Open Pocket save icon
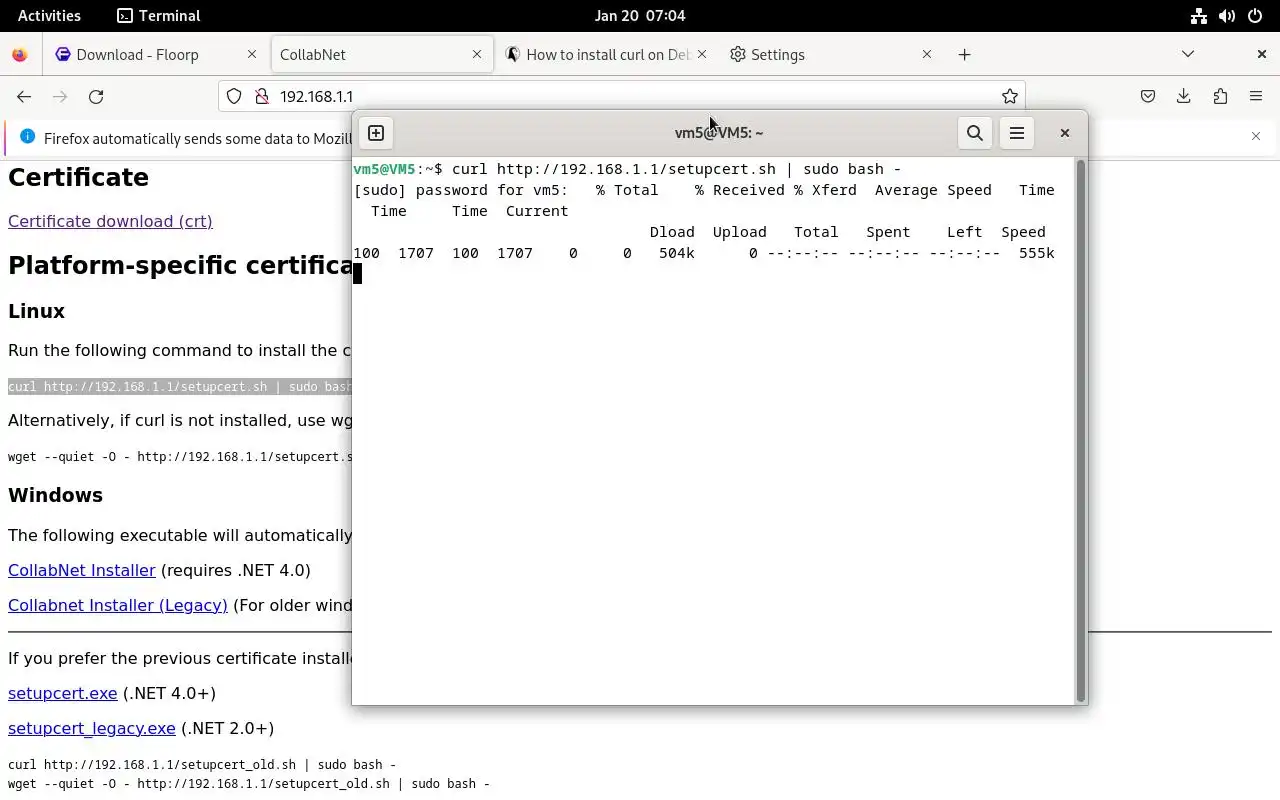This screenshot has width=1280, height=800. [x=1148, y=96]
